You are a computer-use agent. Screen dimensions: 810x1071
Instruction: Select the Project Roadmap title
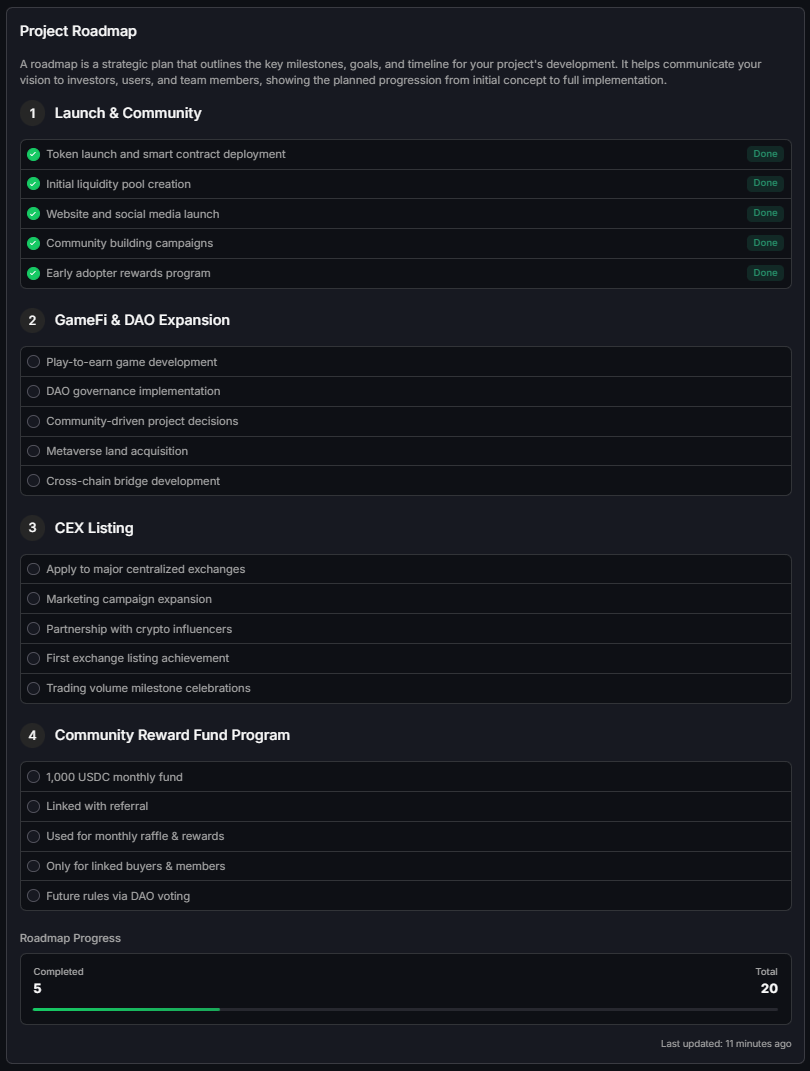pos(77,31)
